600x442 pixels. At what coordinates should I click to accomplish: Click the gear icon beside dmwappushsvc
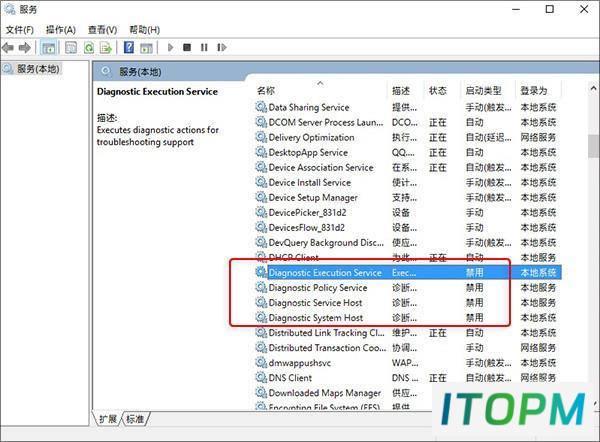click(261, 362)
